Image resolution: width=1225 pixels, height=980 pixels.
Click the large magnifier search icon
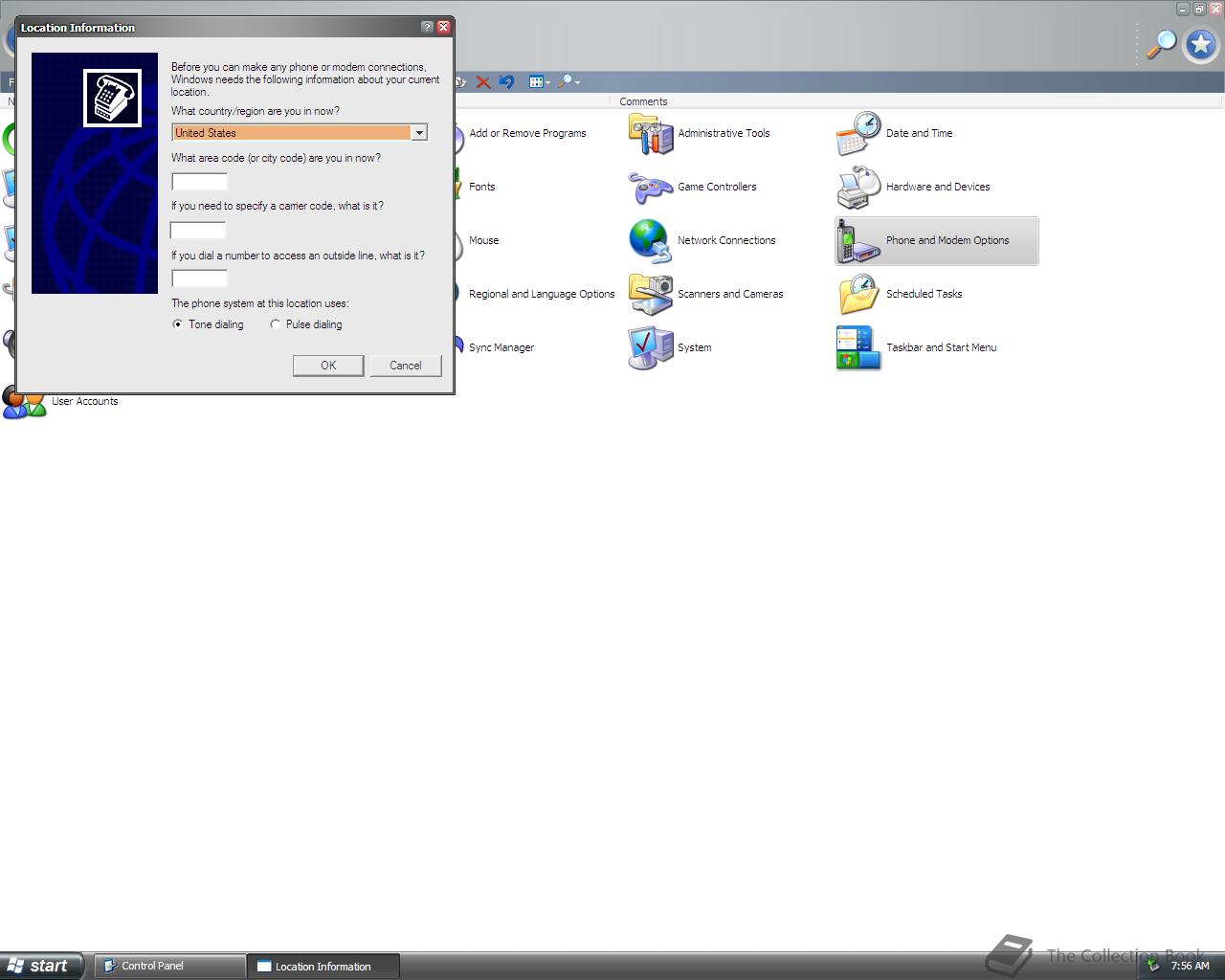click(x=1162, y=44)
